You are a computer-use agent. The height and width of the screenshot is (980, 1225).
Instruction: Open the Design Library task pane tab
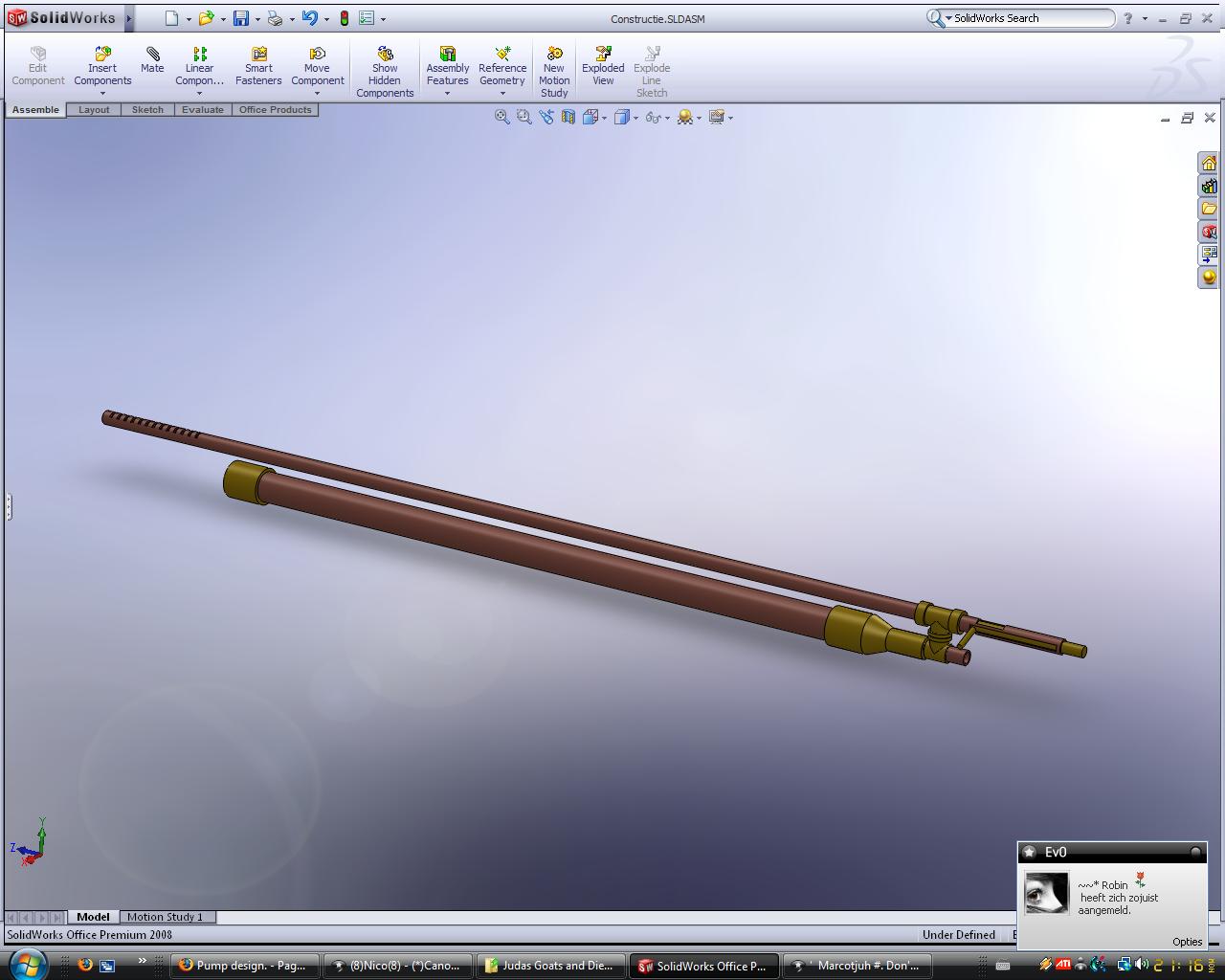point(1209,187)
